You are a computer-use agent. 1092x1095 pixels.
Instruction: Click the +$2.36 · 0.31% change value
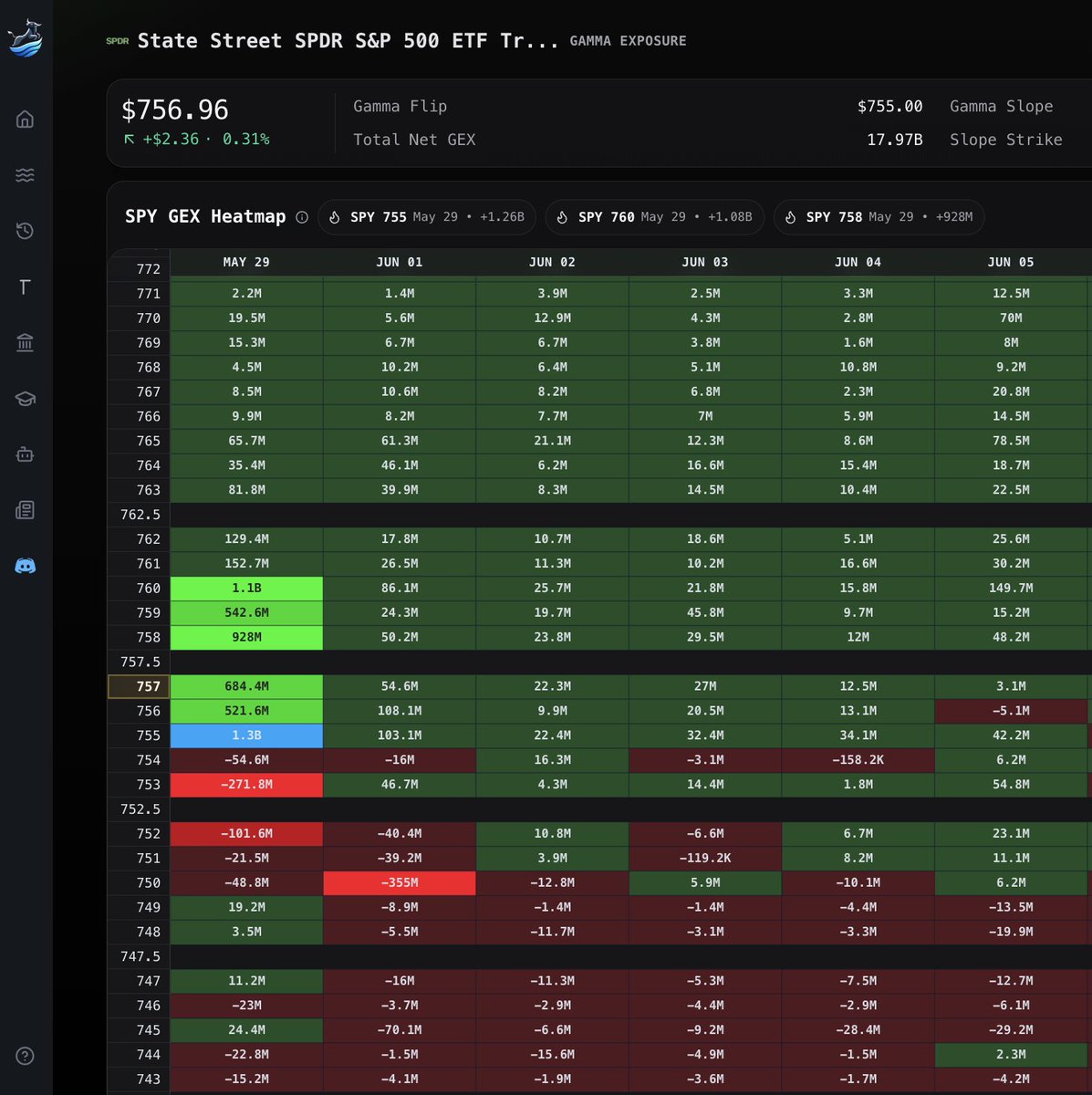(197, 140)
